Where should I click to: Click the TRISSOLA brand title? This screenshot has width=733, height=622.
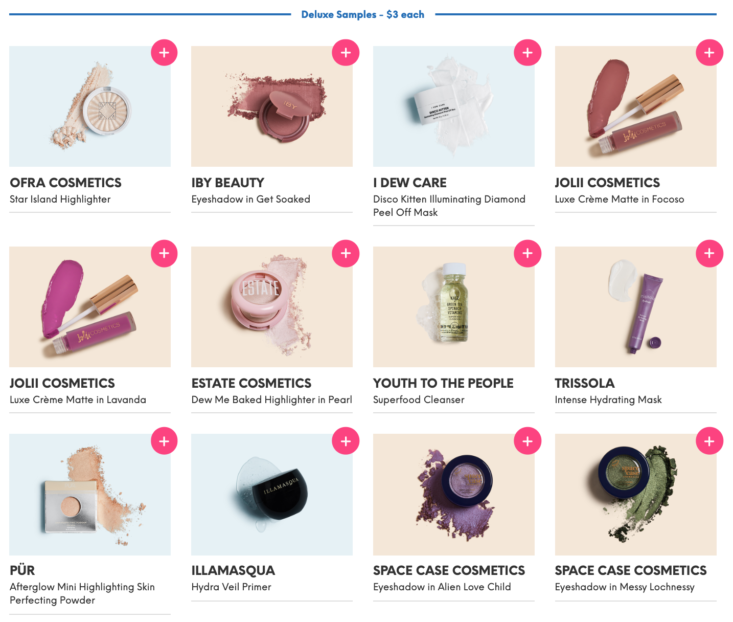click(x=584, y=383)
